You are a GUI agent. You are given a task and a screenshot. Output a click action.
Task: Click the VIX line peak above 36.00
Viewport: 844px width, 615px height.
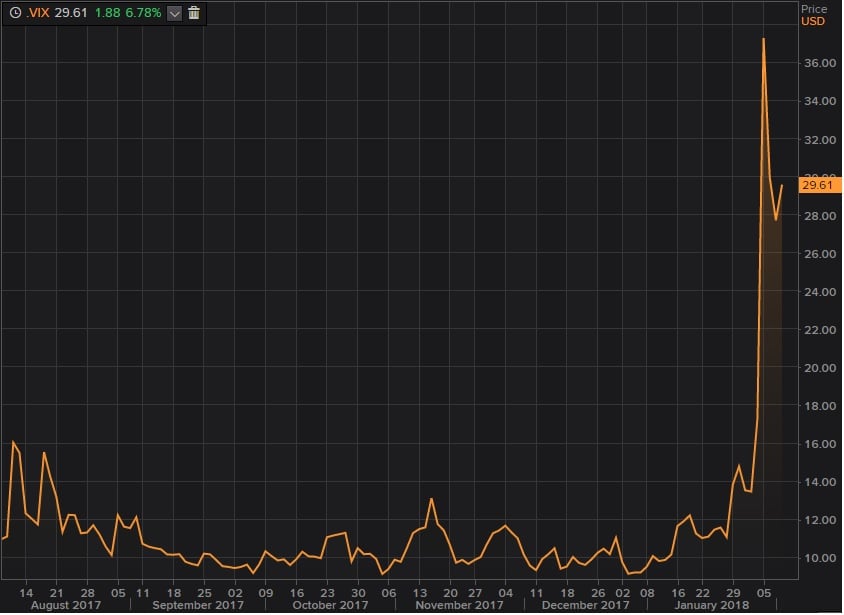click(x=763, y=39)
